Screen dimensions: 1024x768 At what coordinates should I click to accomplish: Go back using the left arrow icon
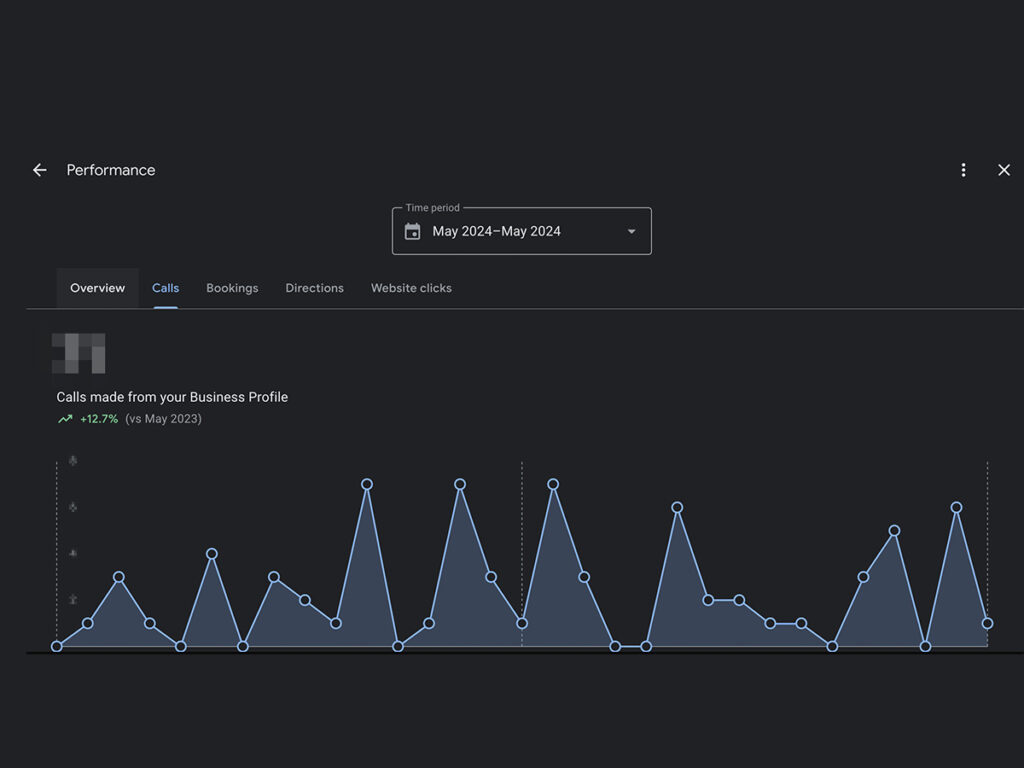(x=40, y=170)
